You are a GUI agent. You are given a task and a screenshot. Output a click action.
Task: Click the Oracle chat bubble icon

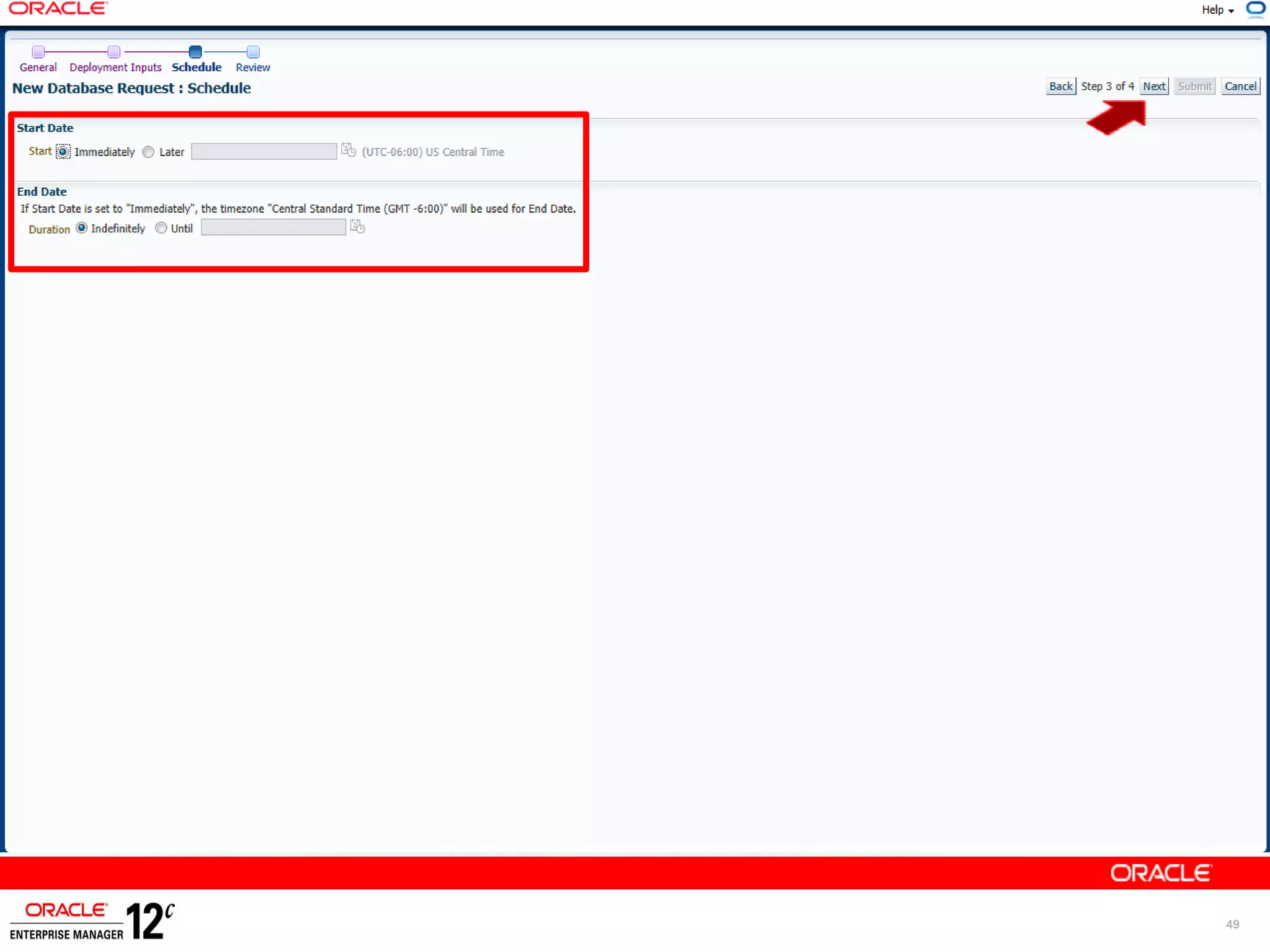(1255, 9)
